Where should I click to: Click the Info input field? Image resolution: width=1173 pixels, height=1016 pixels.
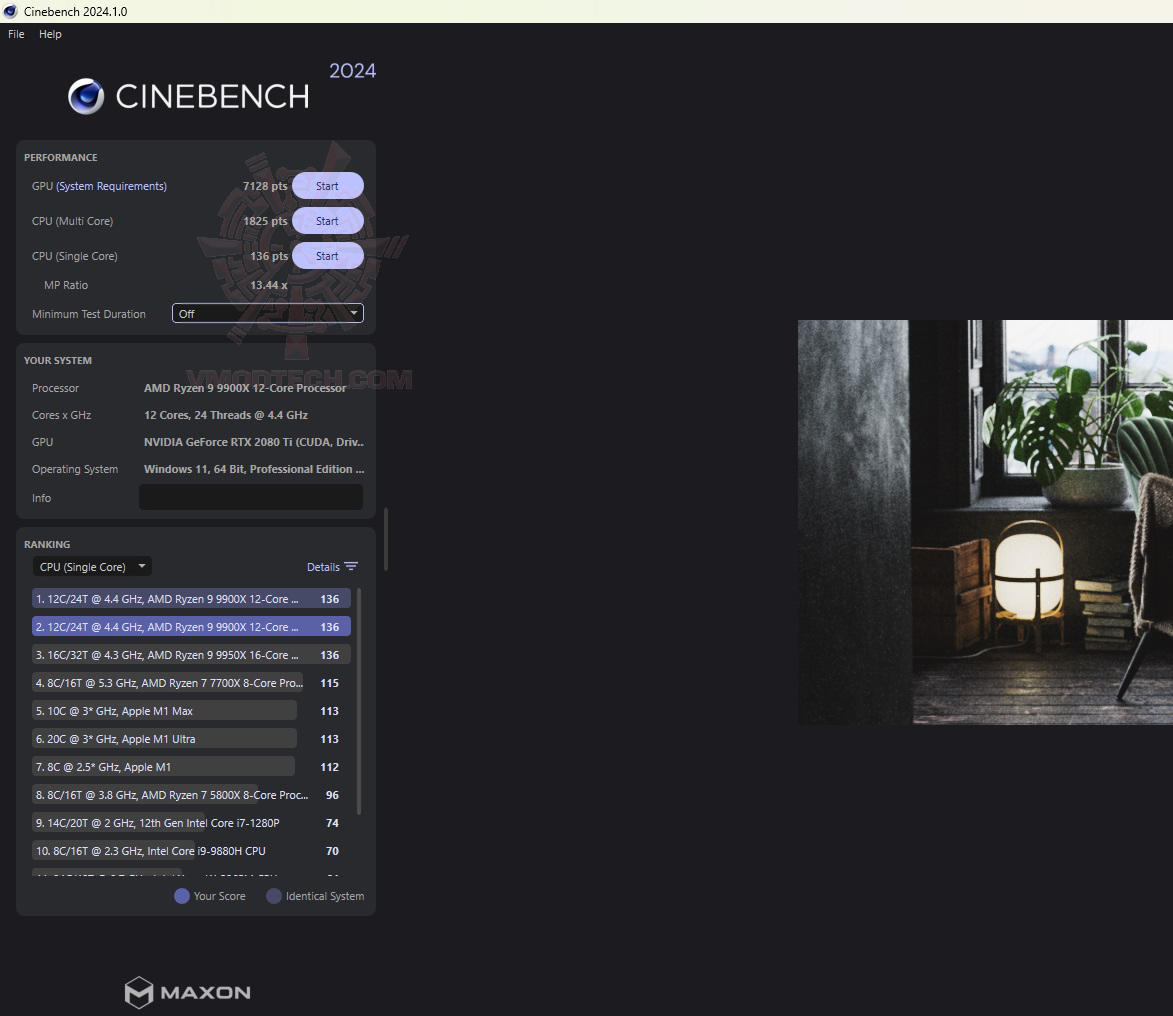coord(251,498)
